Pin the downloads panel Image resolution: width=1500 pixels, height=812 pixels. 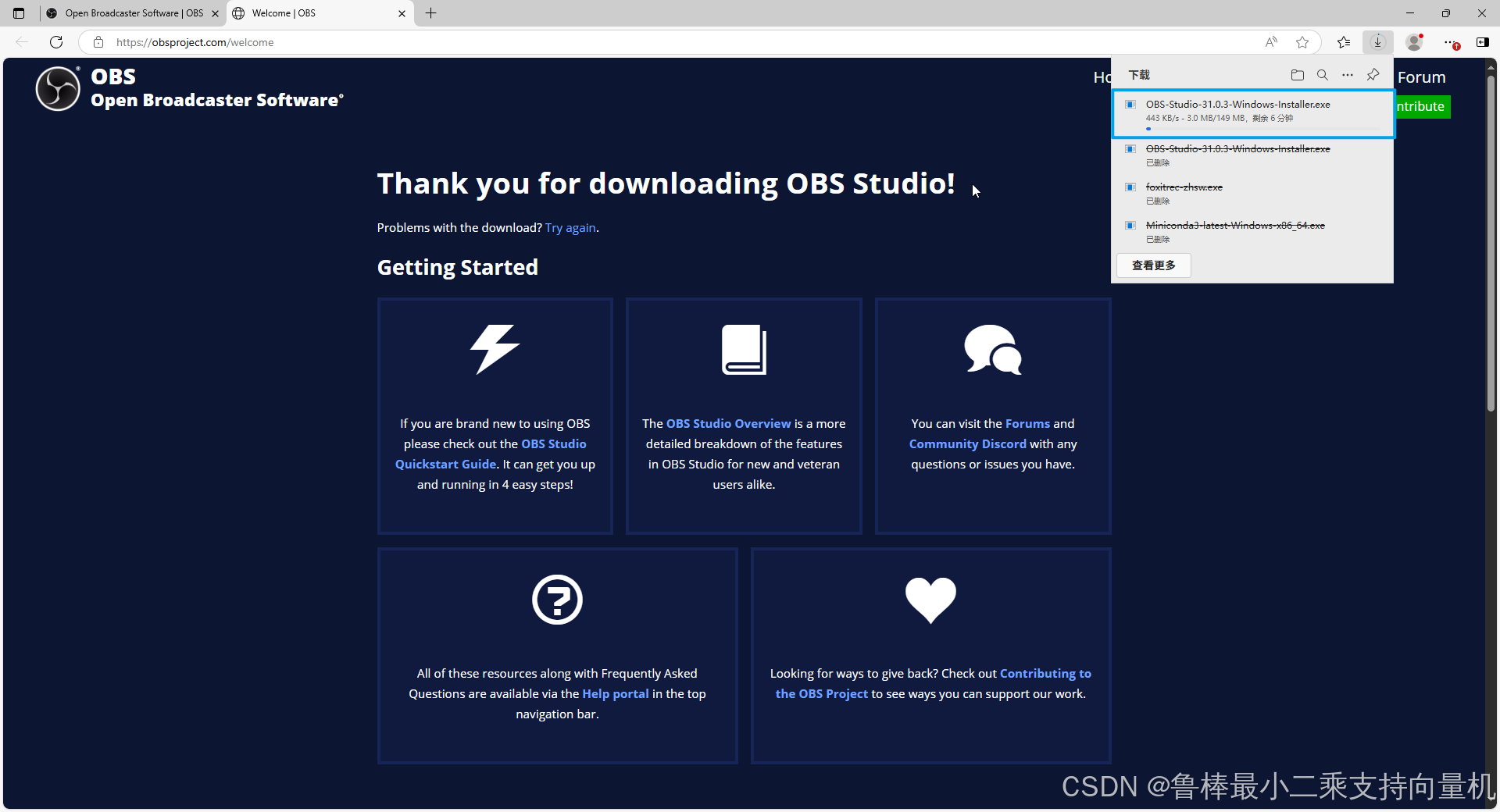pyautogui.click(x=1373, y=75)
